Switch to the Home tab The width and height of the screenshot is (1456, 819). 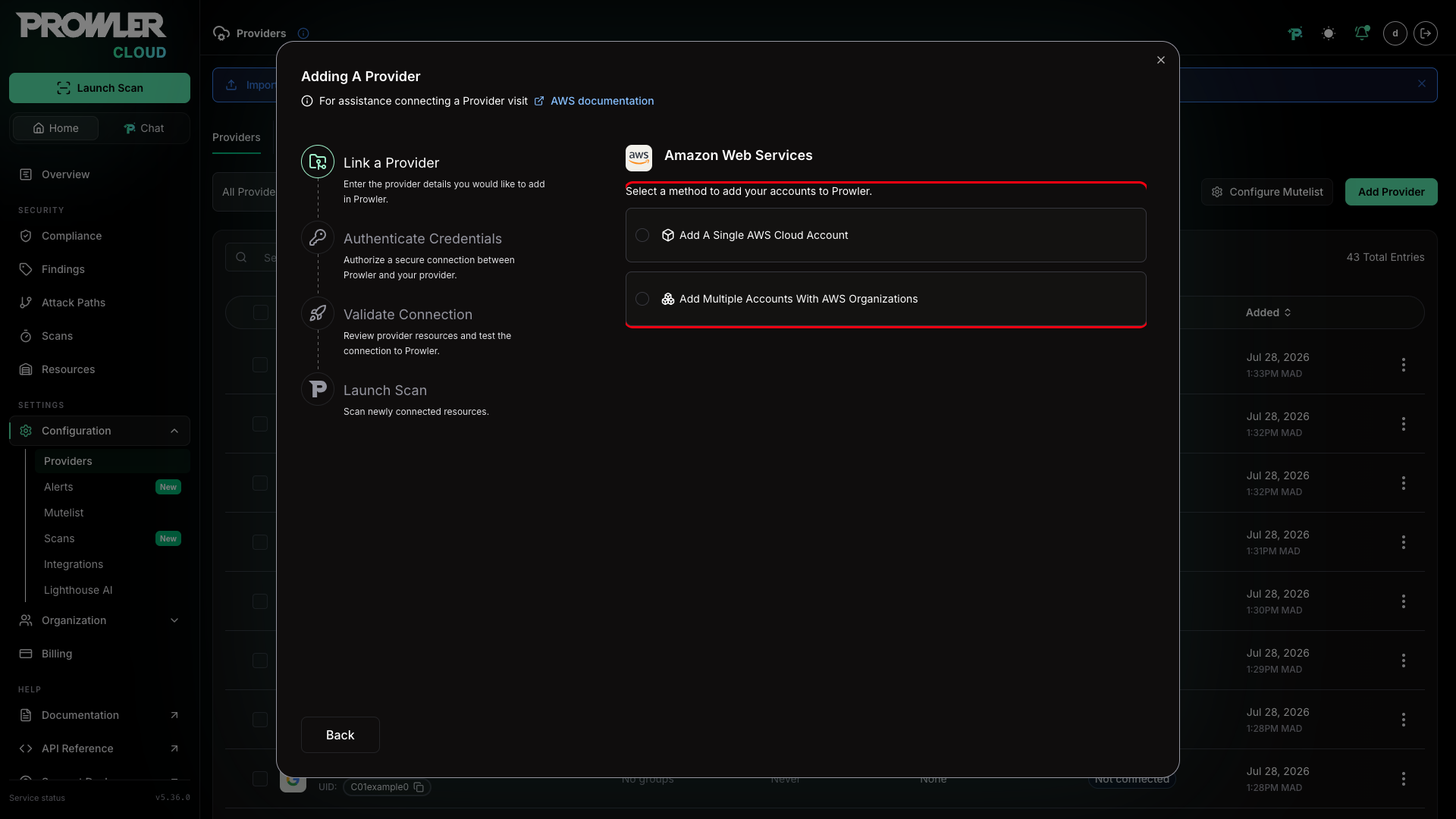[55, 128]
